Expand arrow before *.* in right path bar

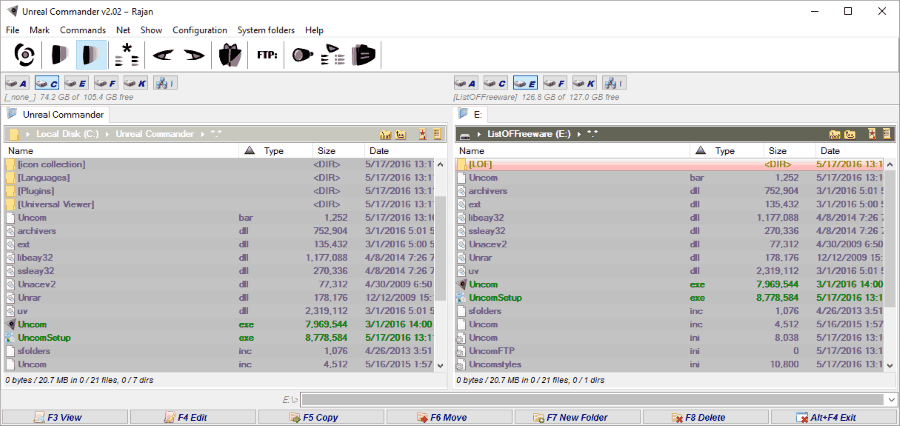(x=579, y=134)
